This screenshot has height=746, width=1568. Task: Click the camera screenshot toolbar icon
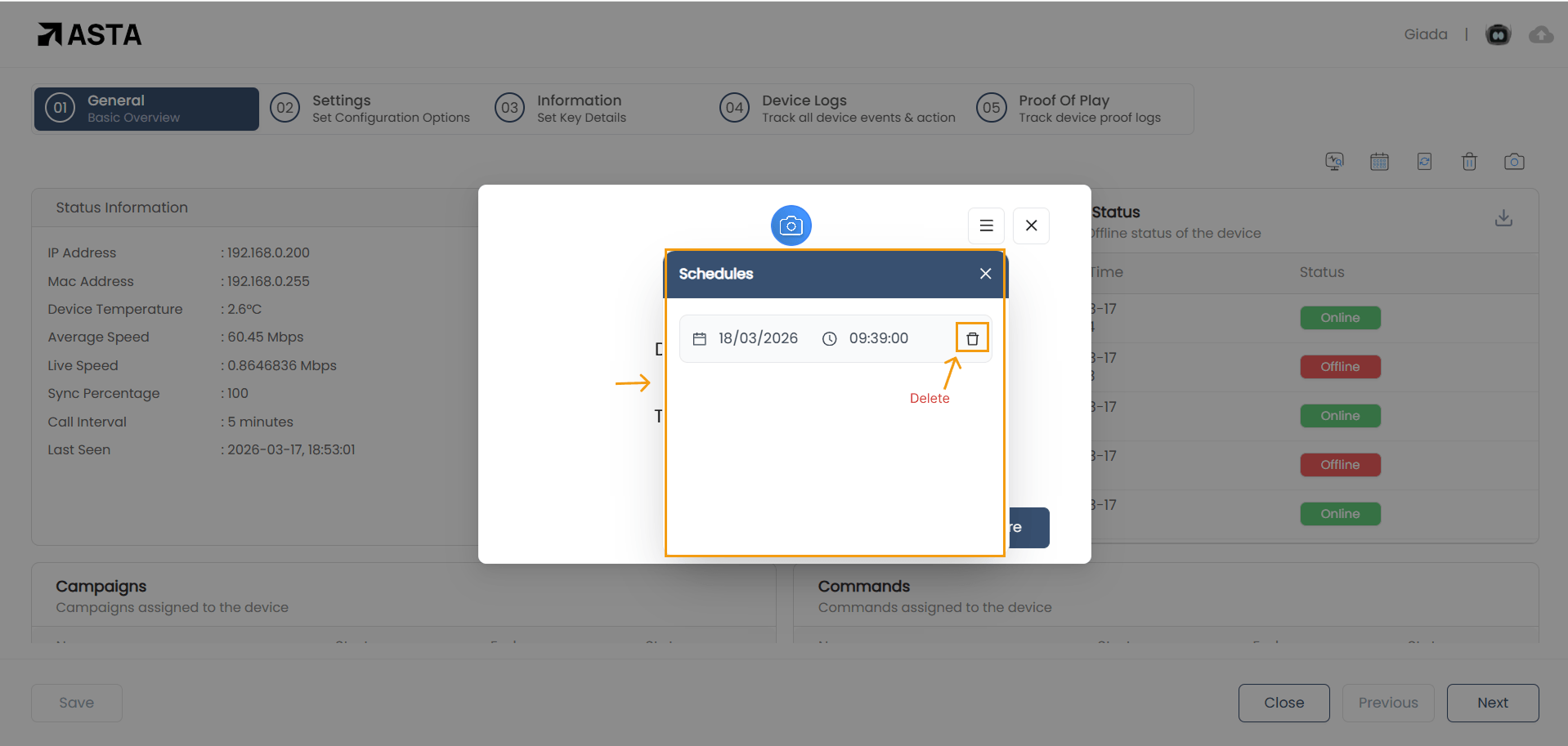click(x=1514, y=162)
